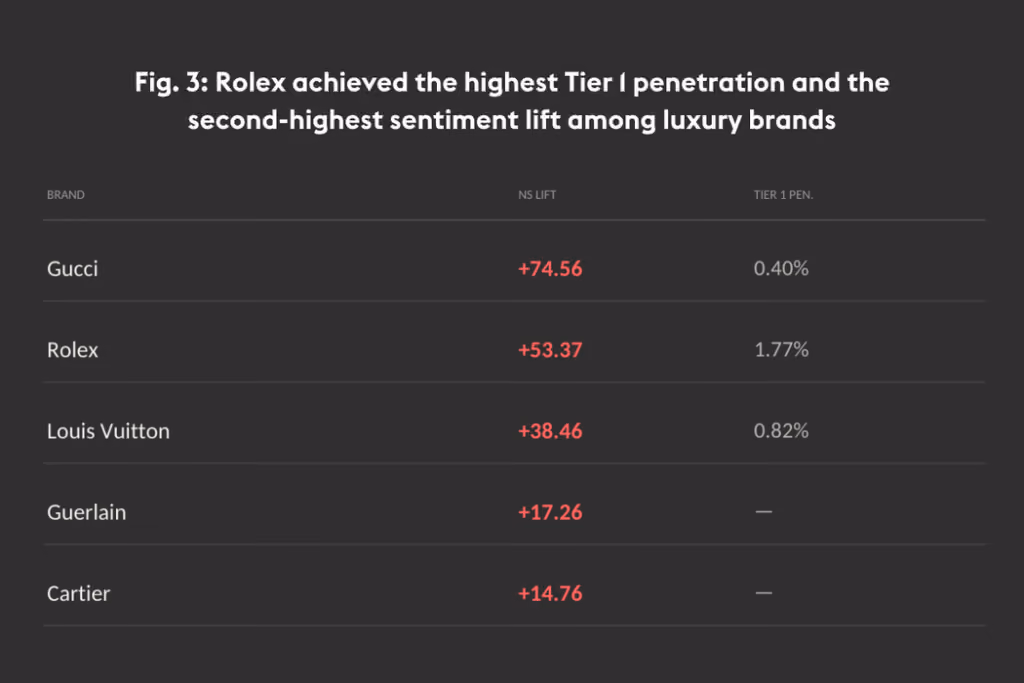Screen dimensions: 1024x683
Task: Click Rolex's +53.37 NS lift value
Action: tap(550, 350)
